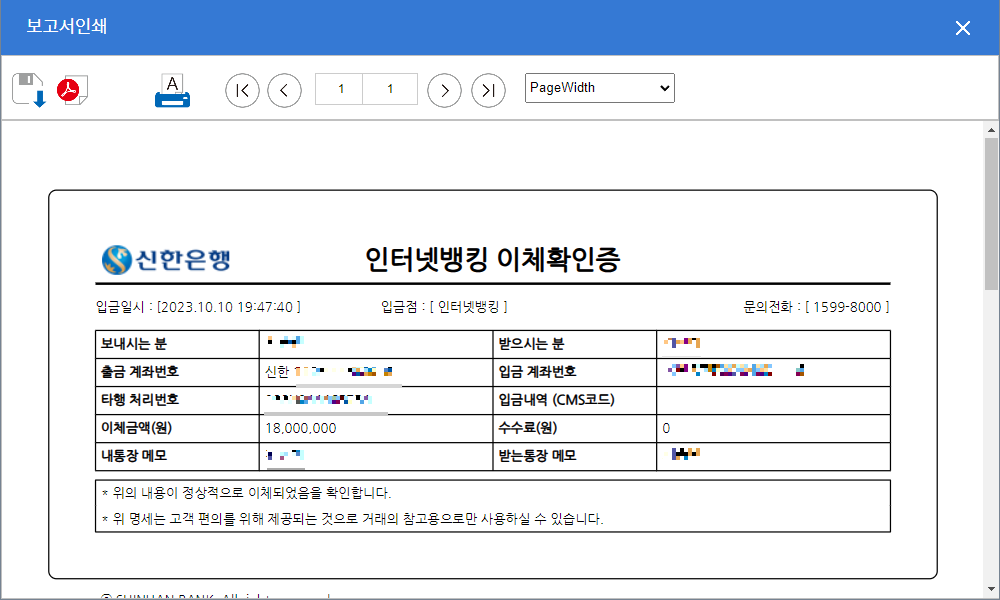Print the report with the printer icon
This screenshot has width=1000, height=600.
(x=172, y=91)
